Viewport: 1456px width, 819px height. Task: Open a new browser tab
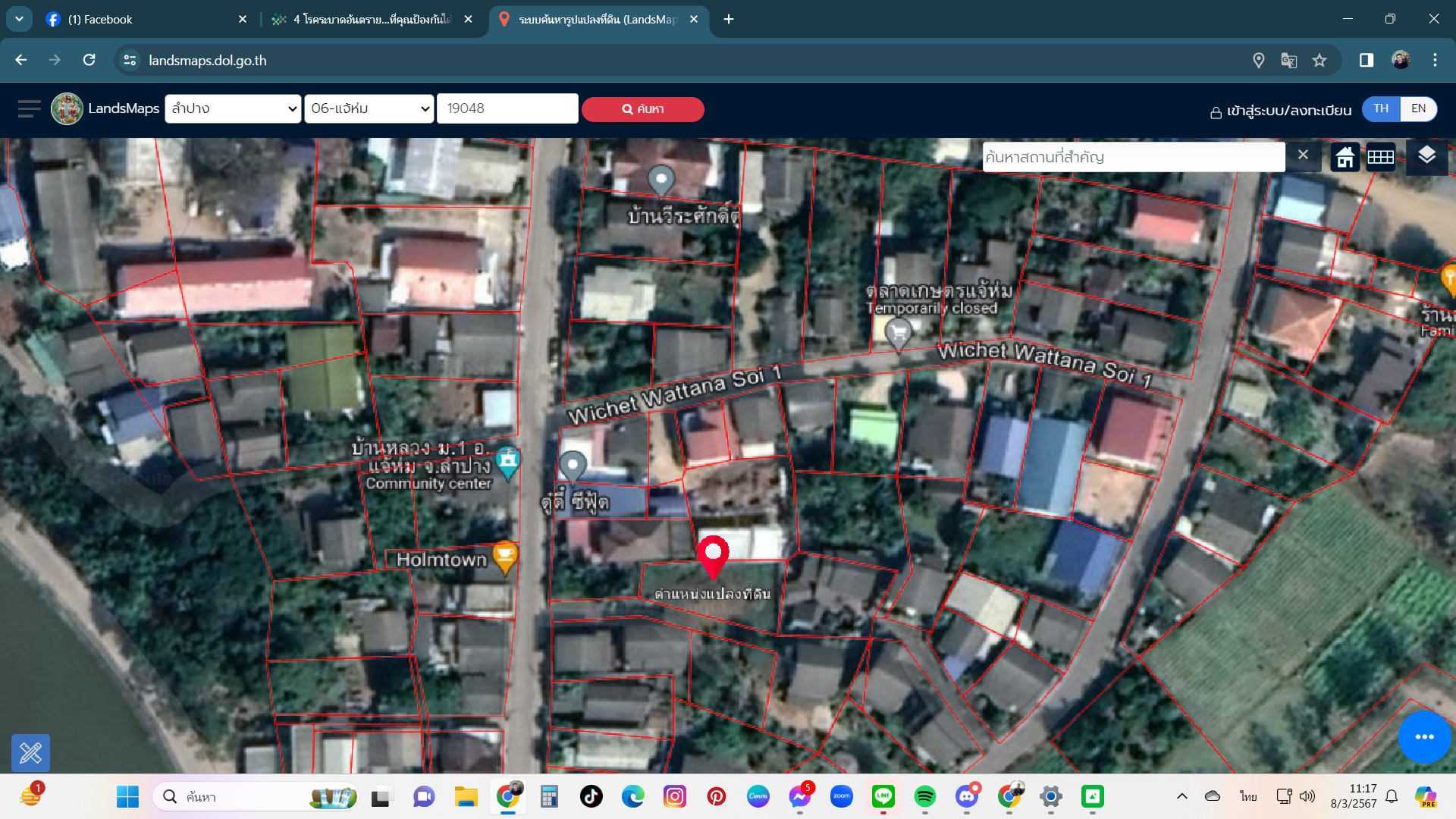point(729,19)
